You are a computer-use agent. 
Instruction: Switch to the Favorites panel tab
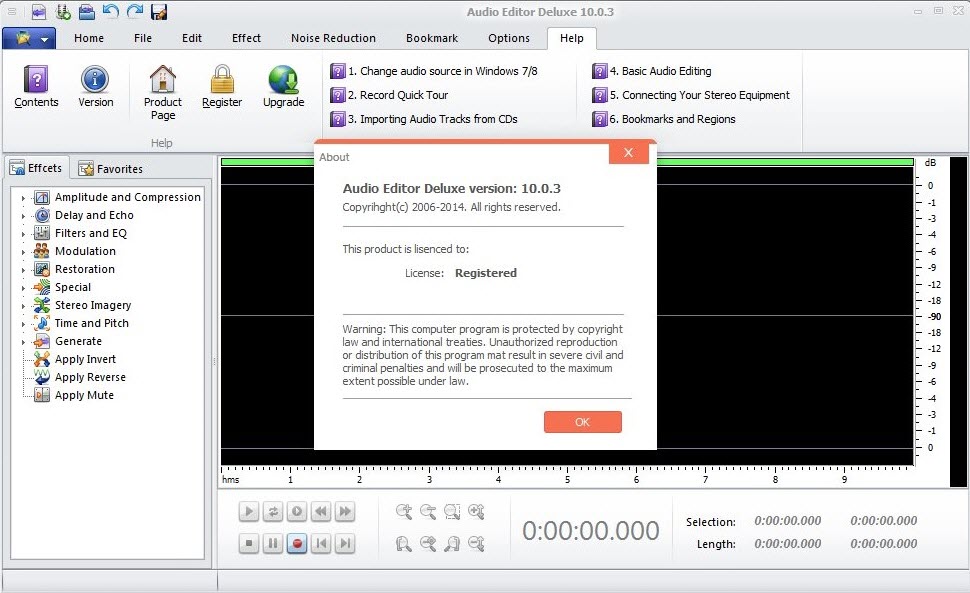[x=111, y=169]
